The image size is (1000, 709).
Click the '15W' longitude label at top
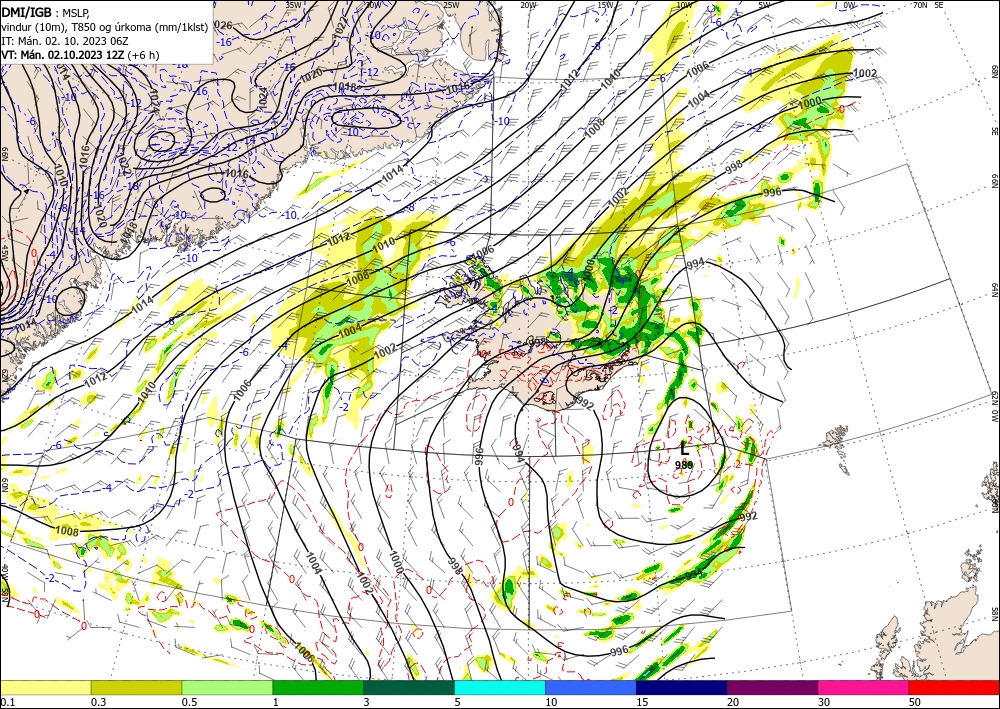coord(606,5)
